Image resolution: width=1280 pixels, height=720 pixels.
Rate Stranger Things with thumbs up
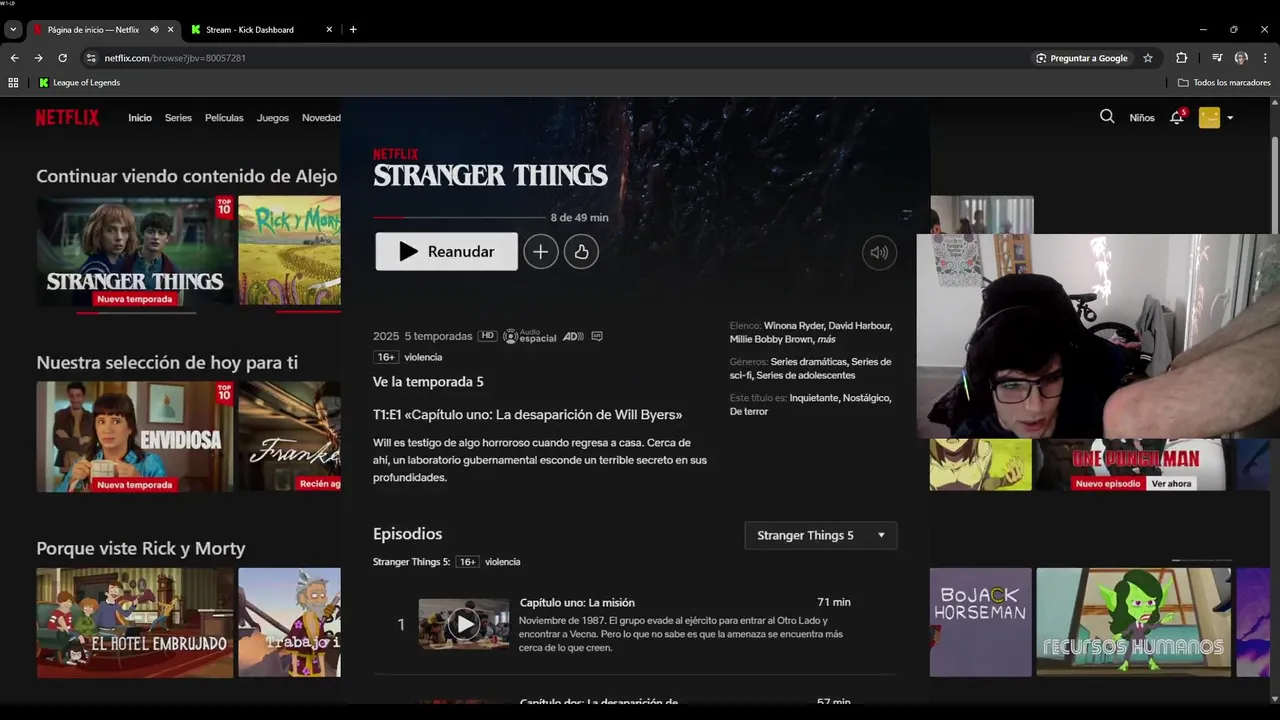[x=582, y=252]
